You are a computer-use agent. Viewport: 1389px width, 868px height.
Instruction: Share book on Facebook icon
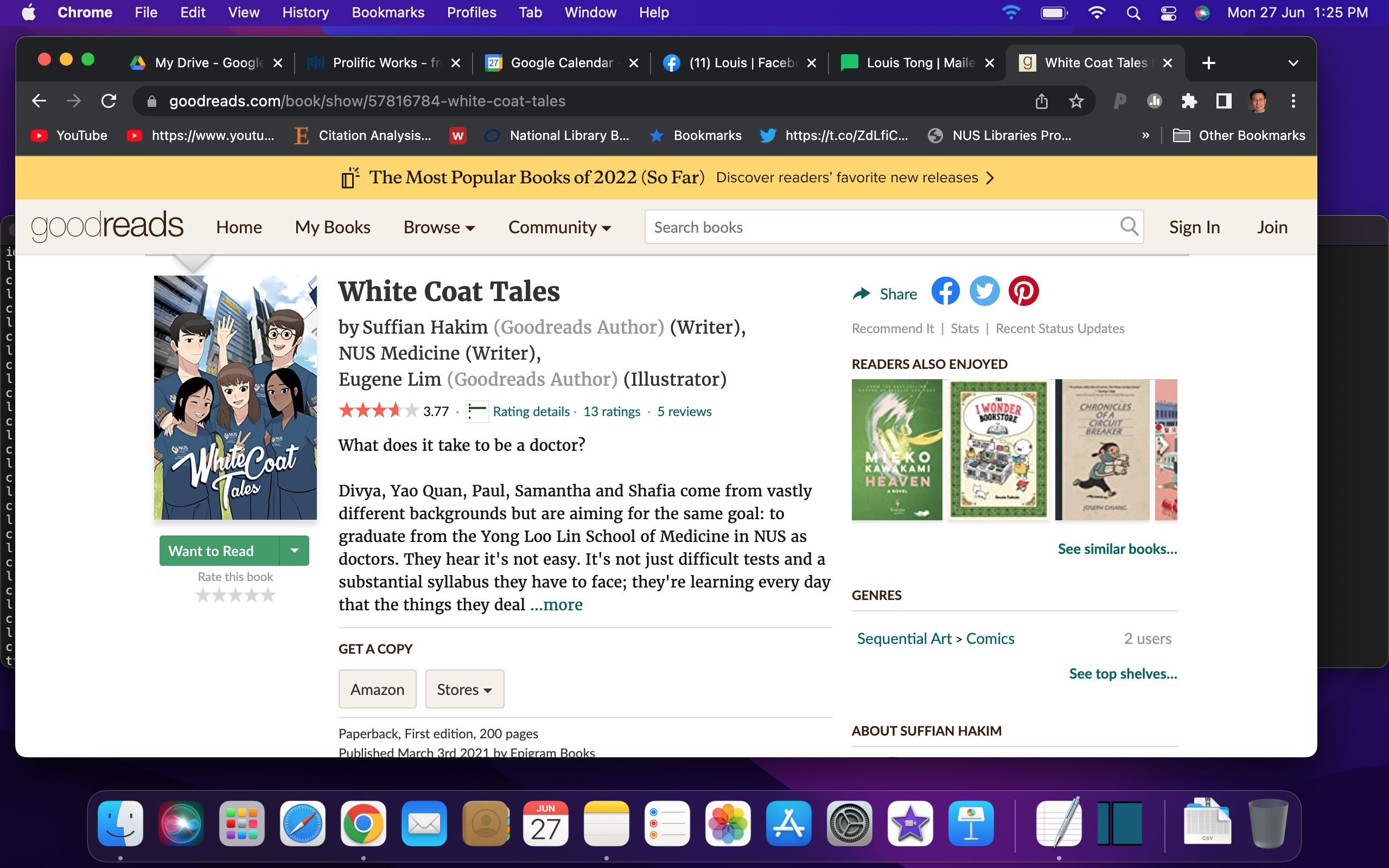pyautogui.click(x=945, y=291)
